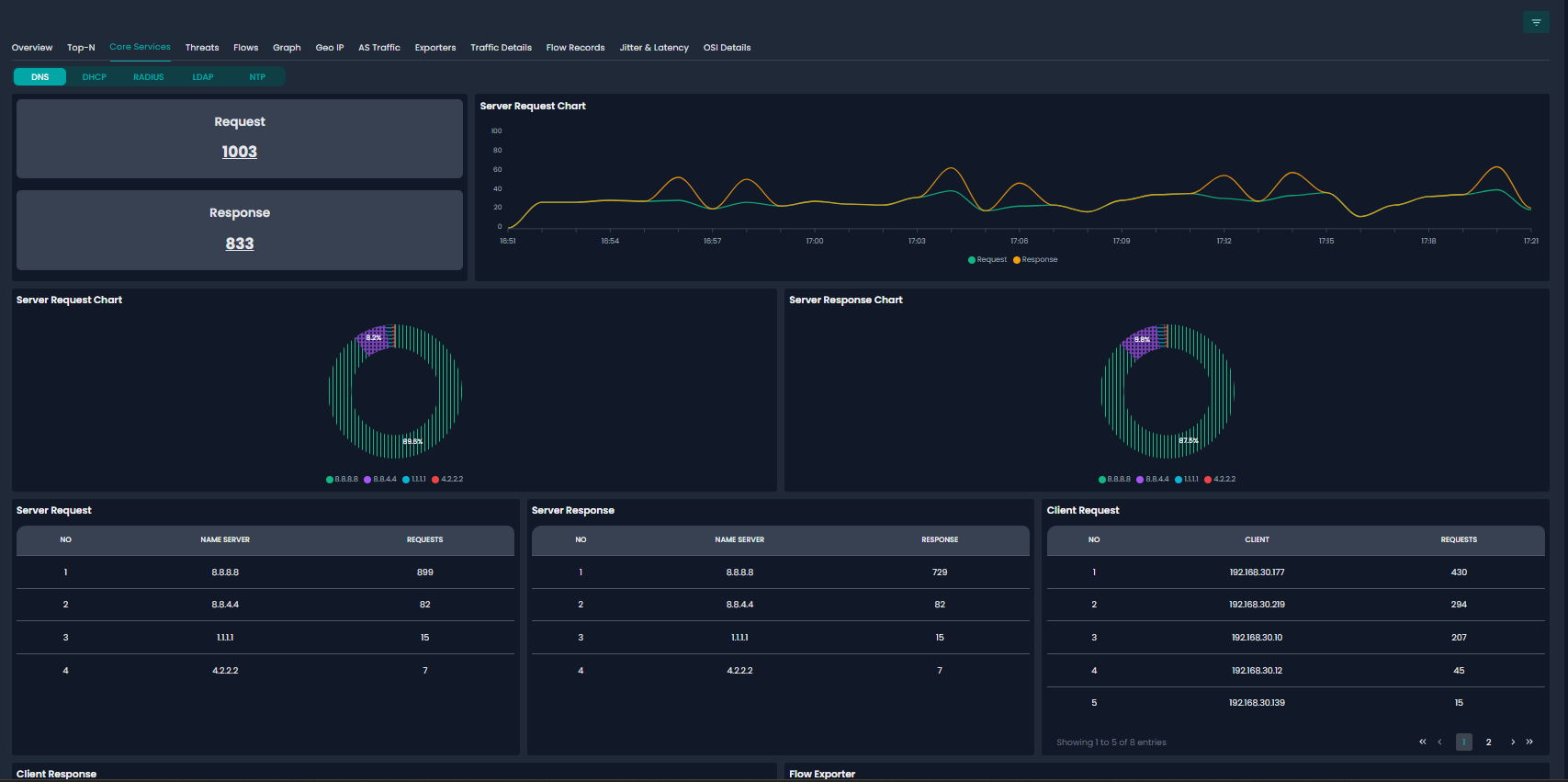The width and height of the screenshot is (1568, 782).
Task: Toggle 1.1.1.1 legend in Server Response donut
Action: click(1187, 480)
